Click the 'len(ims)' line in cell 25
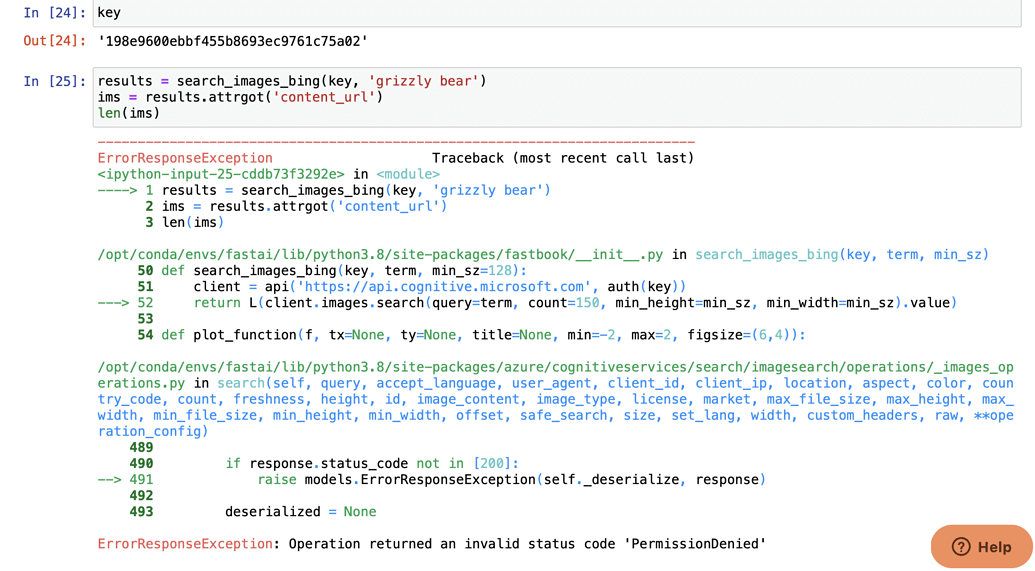 pos(129,113)
